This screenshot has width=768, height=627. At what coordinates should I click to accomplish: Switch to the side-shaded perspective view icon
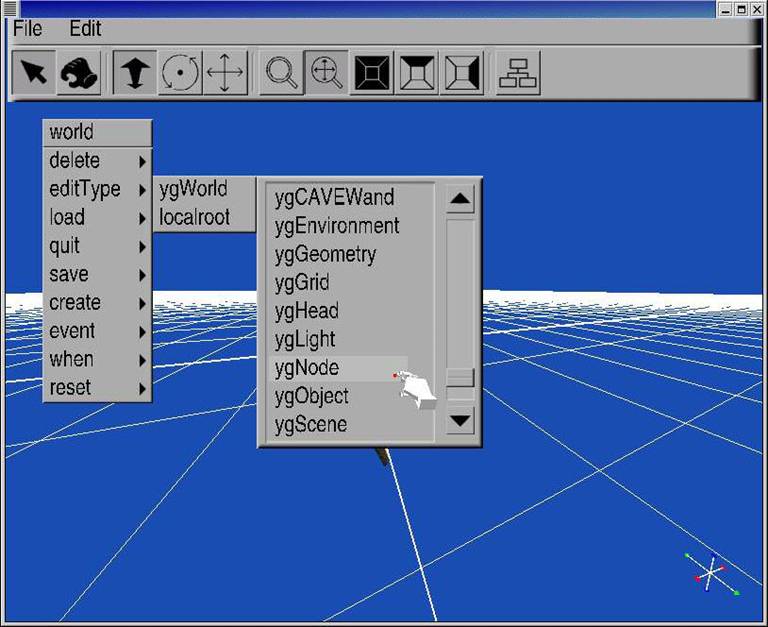tap(462, 72)
